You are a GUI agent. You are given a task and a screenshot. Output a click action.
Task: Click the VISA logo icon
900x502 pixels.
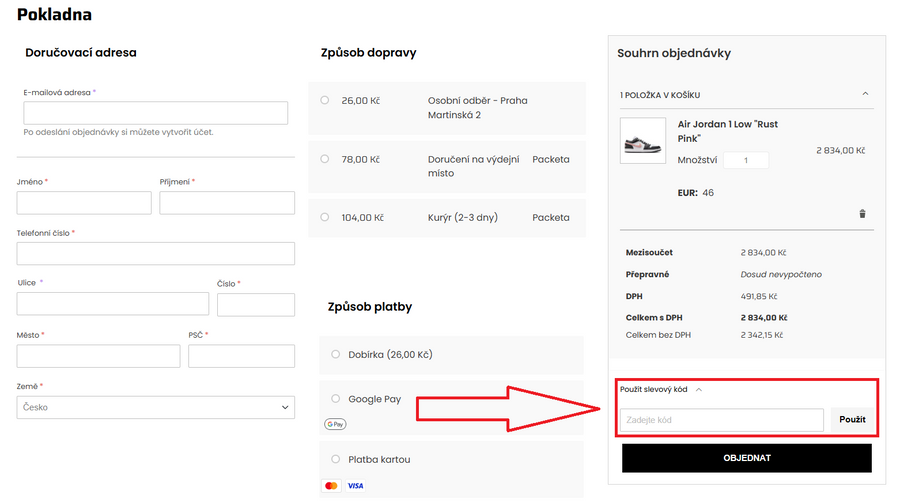tap(355, 486)
